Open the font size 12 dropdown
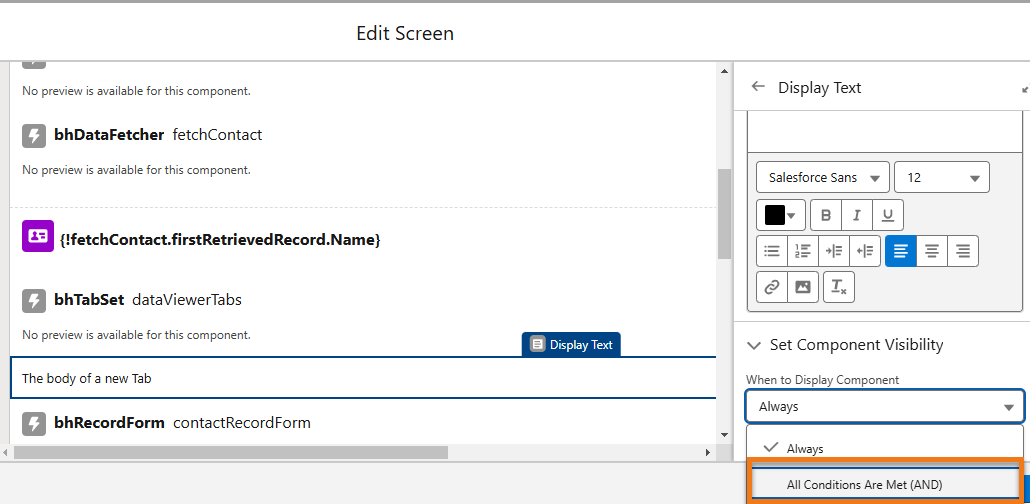Screen dimensions: 1030x504 [942, 177]
